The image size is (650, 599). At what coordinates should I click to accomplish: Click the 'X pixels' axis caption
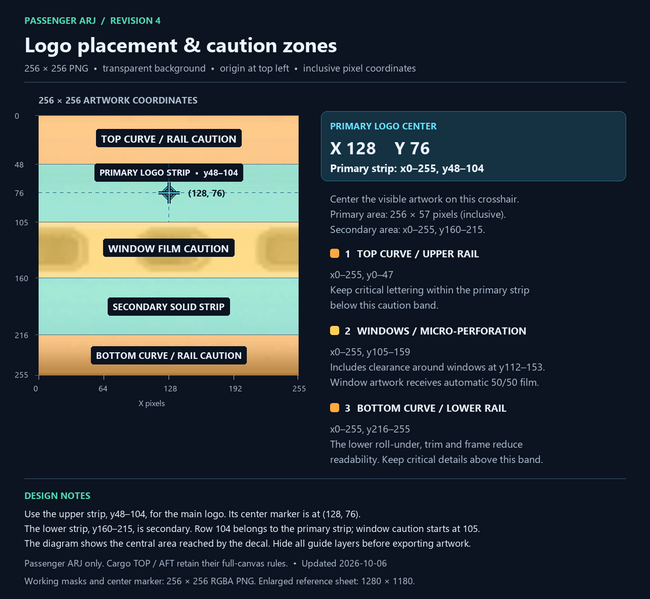point(152,403)
